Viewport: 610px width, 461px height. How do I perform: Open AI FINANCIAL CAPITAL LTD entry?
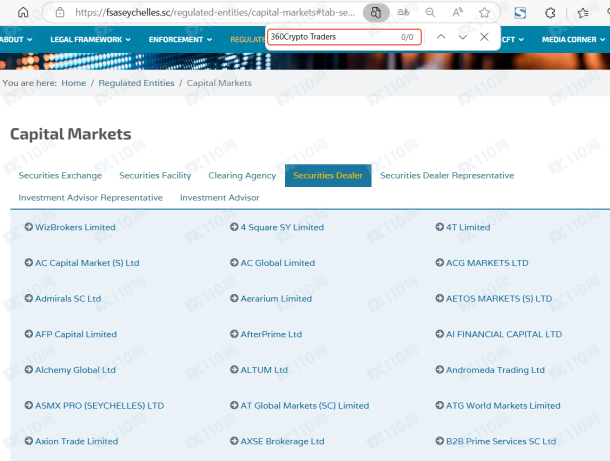(504, 334)
